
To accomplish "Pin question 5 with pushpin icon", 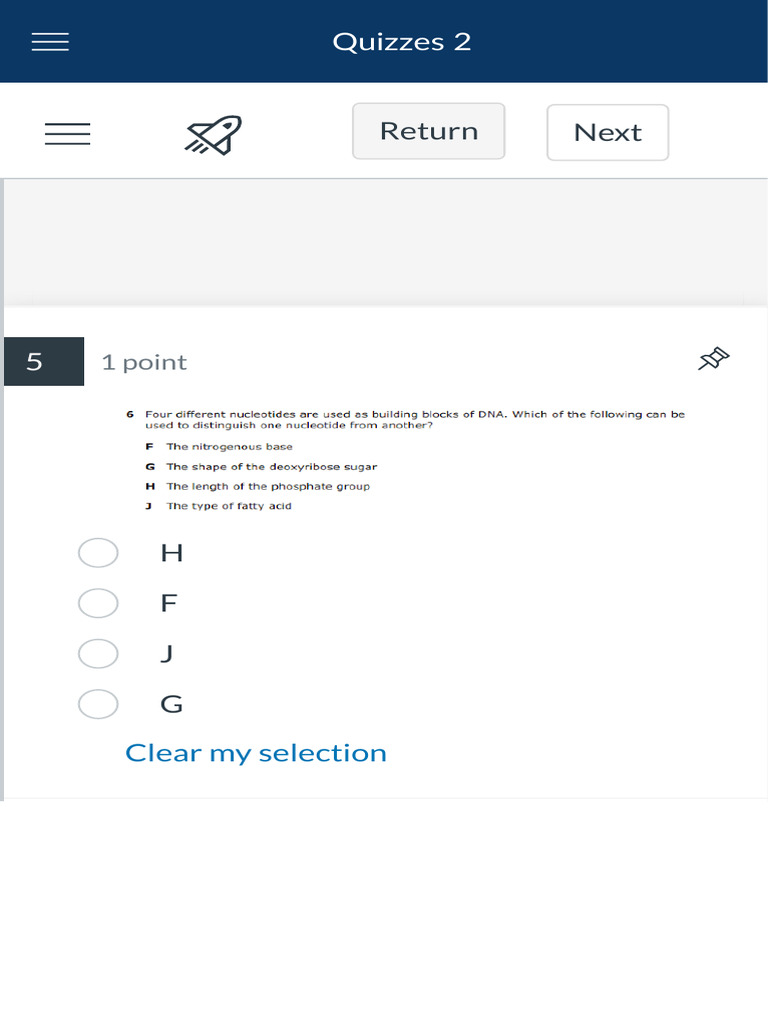I will (713, 360).
